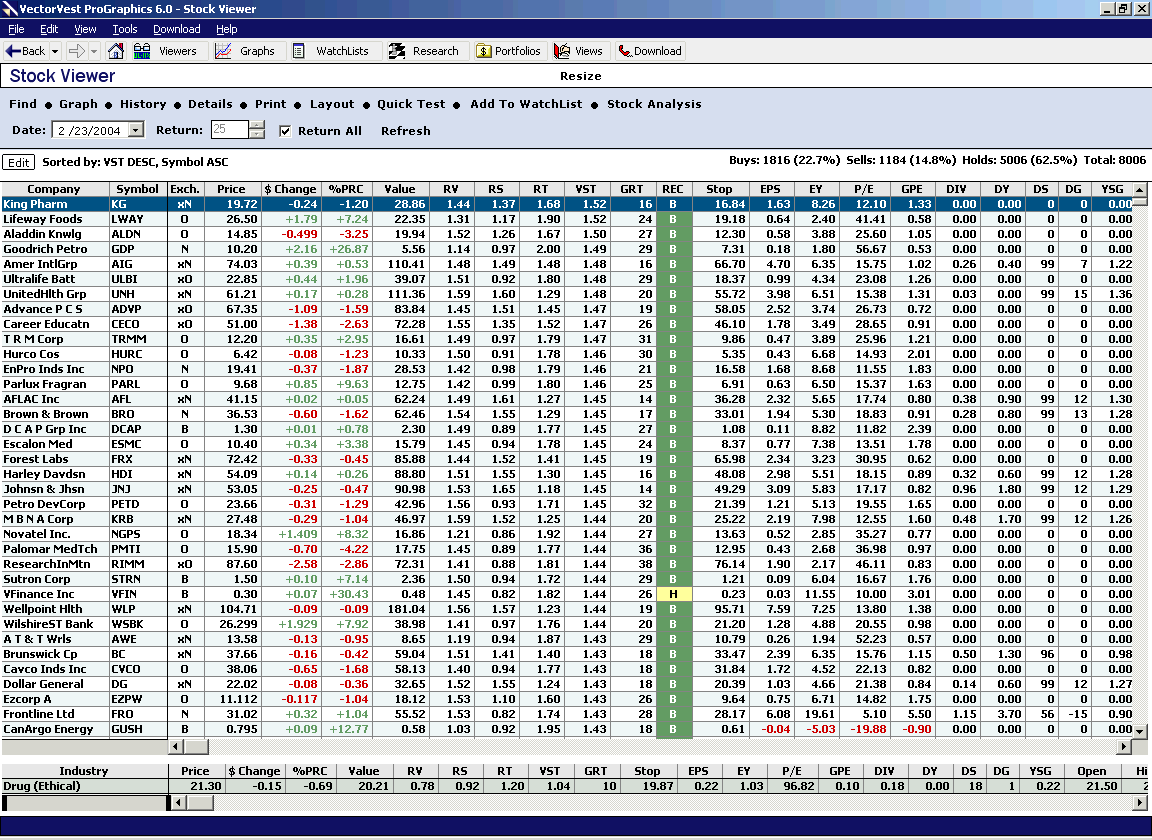Open Graphs from the toolbar

click(x=246, y=51)
